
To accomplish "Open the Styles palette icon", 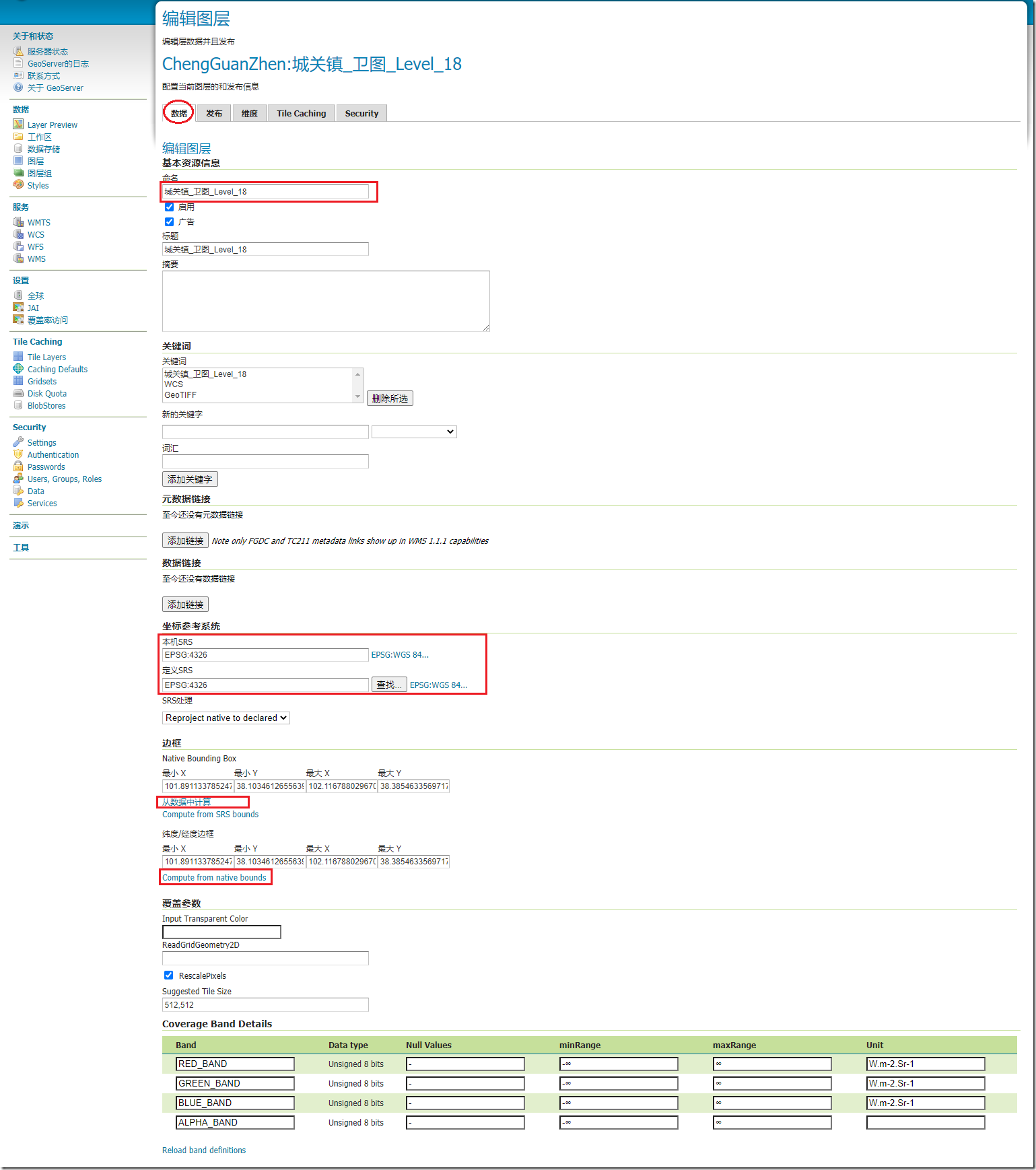I will pos(18,185).
